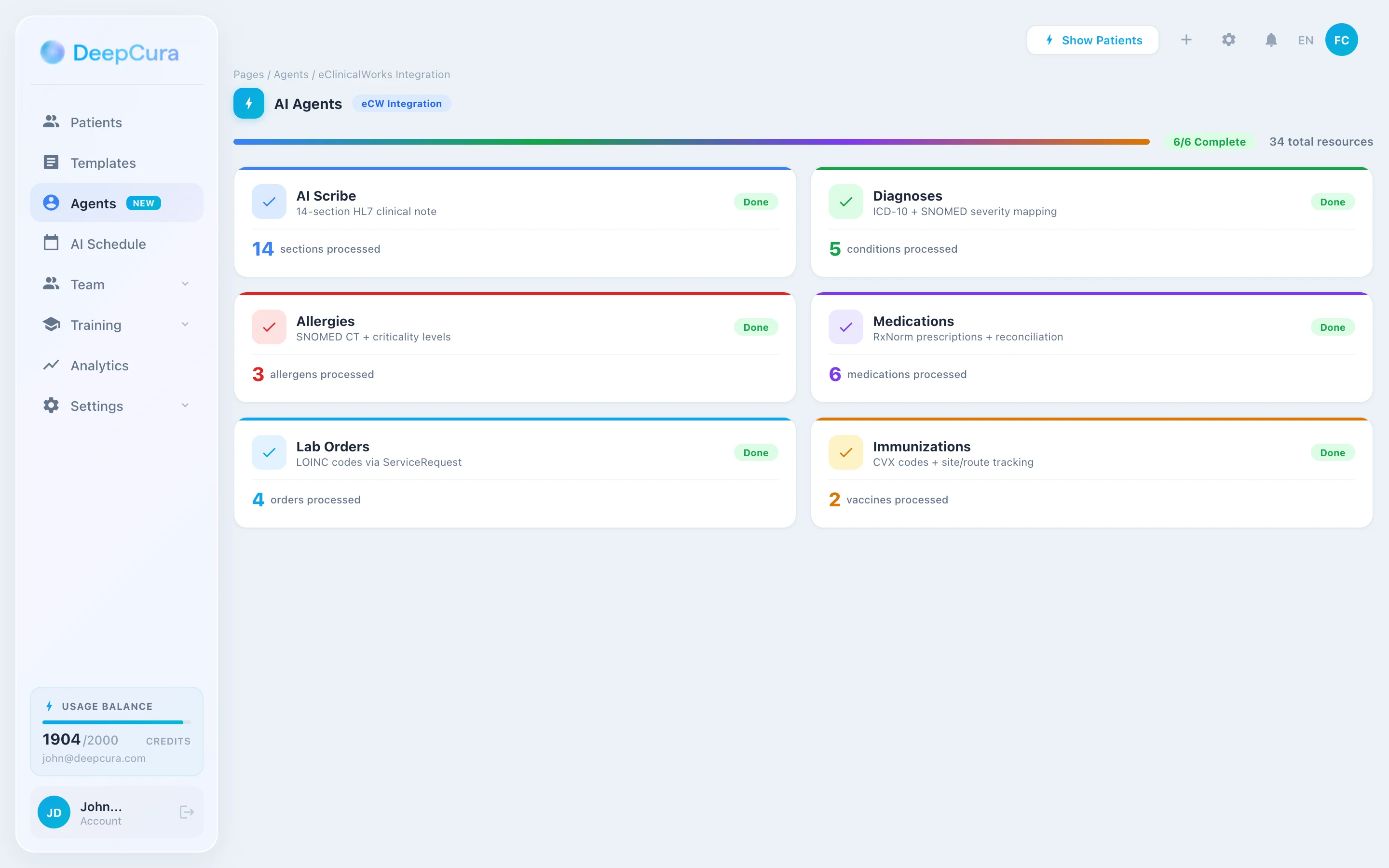Go to Analytics in the sidebar
Viewport: 1389px width, 868px height.
pos(99,365)
